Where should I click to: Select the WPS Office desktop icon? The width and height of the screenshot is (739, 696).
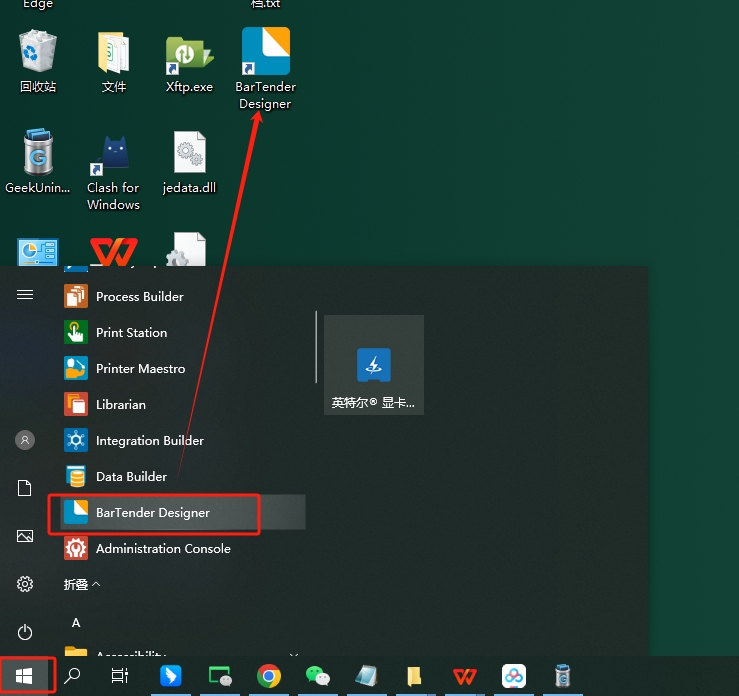click(x=114, y=251)
